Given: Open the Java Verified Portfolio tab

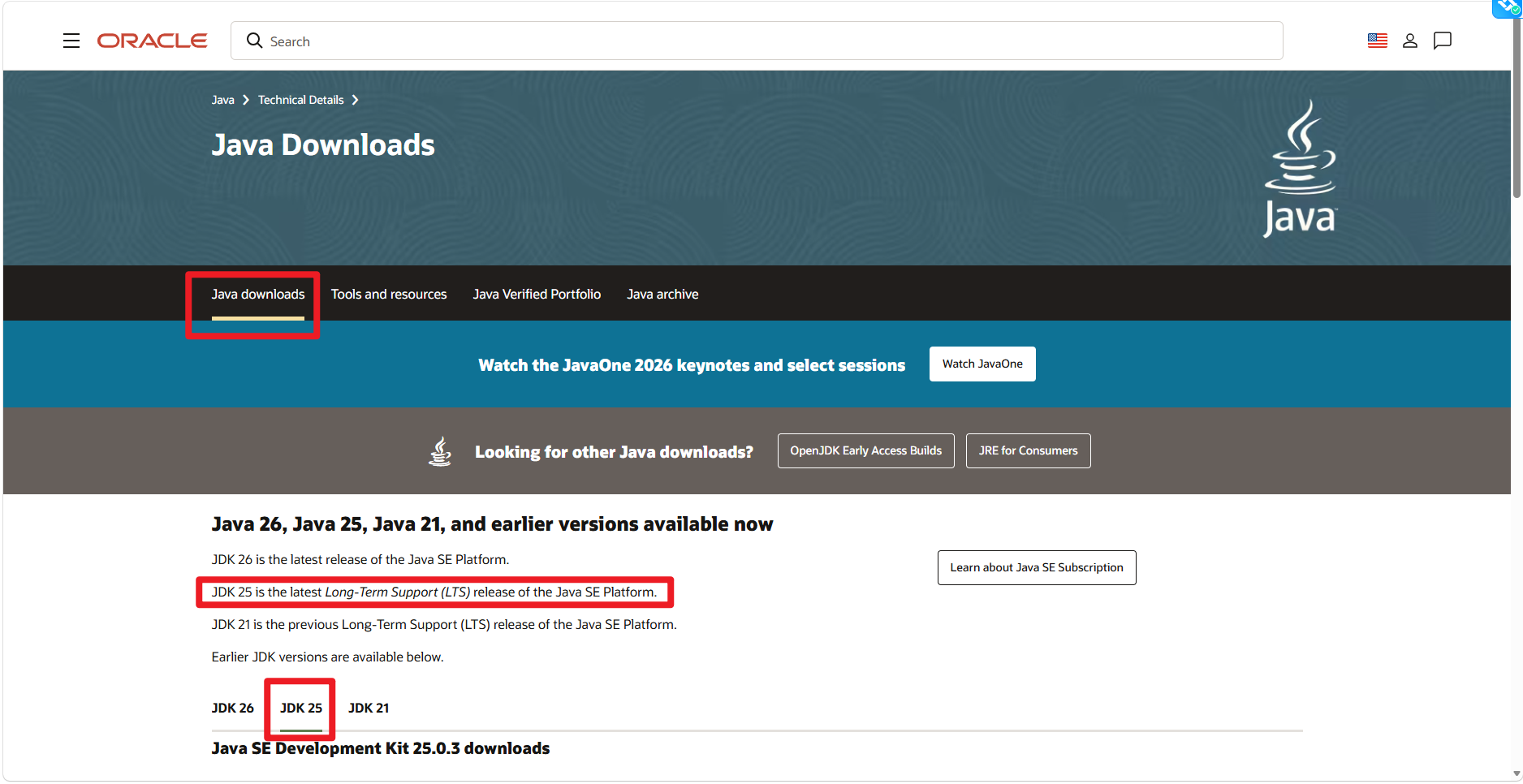Looking at the screenshot, I should [537, 294].
